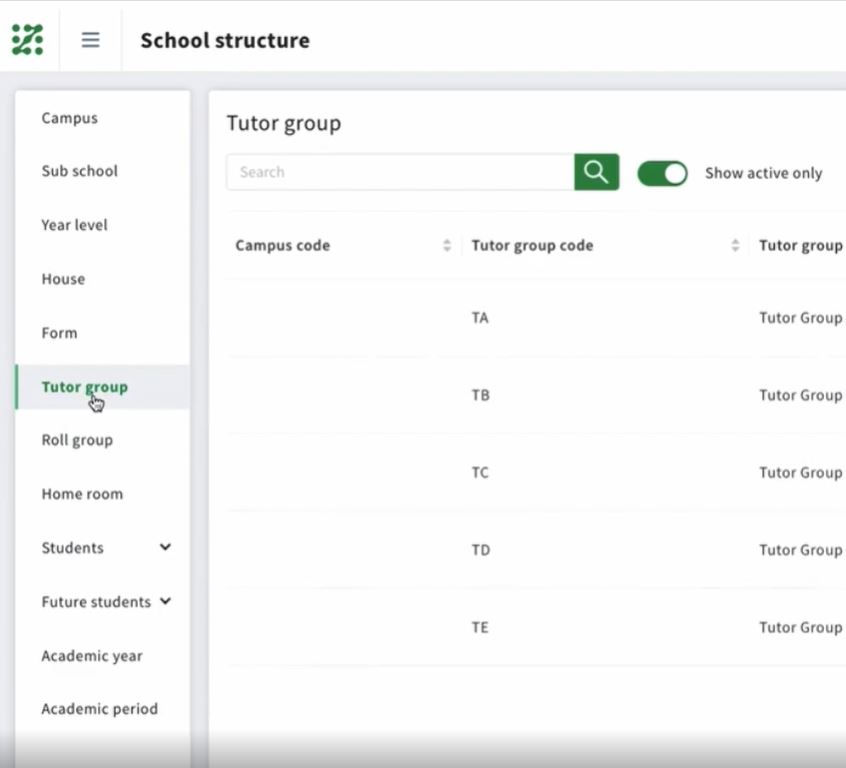This screenshot has height=768, width=846.
Task: Select Roll group menu item
Action: pos(77,440)
